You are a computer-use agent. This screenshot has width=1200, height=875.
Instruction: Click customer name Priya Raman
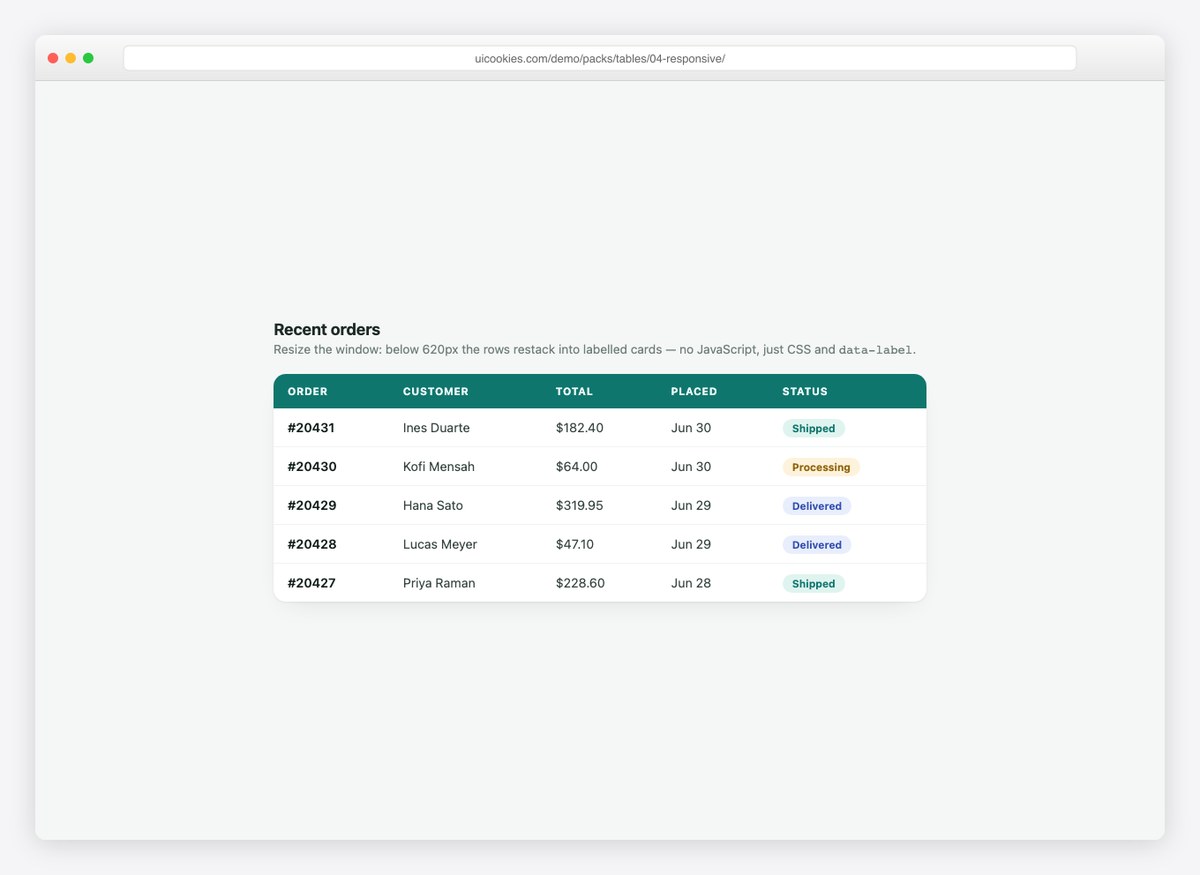pos(439,583)
